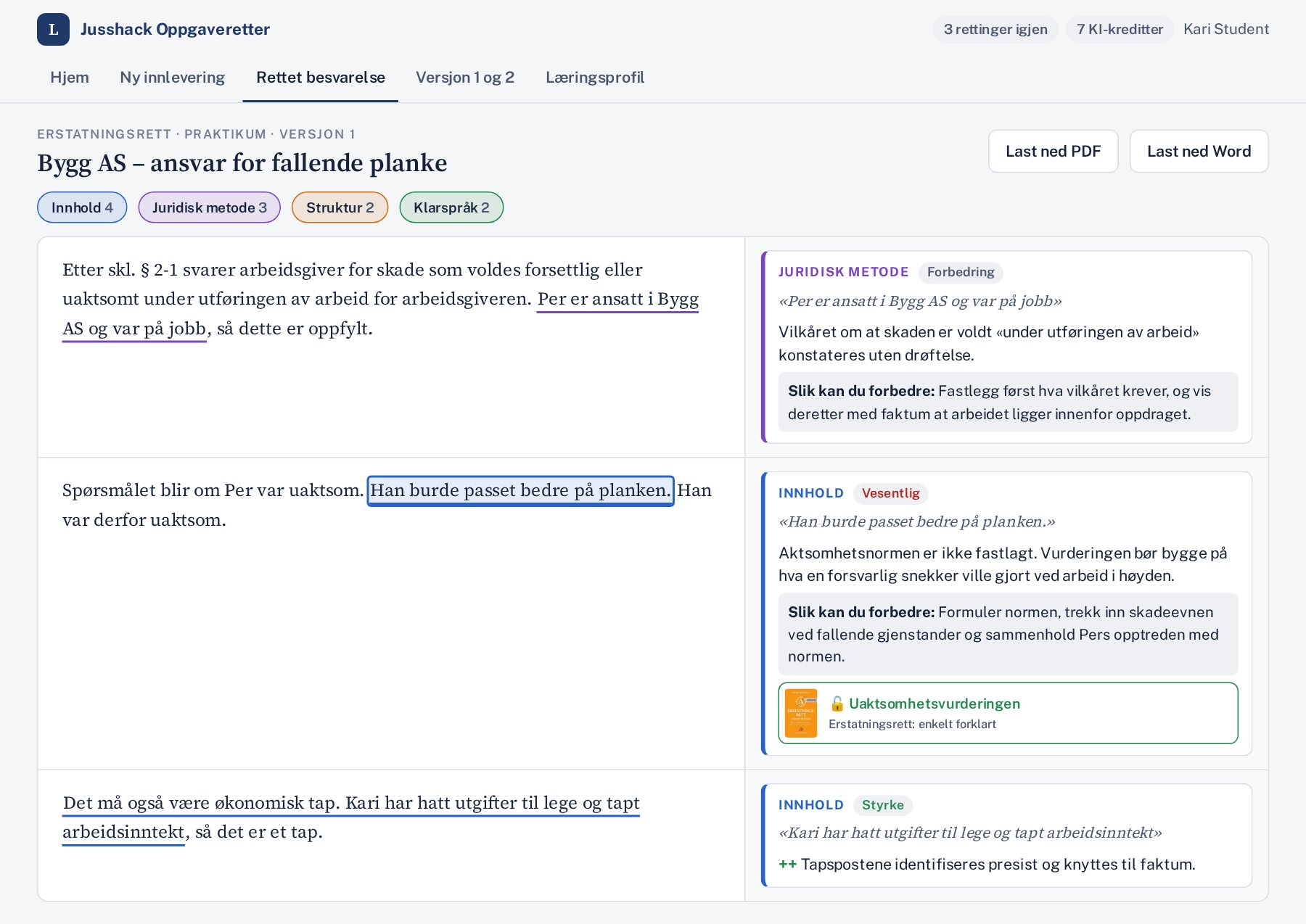This screenshot has height=924, width=1306.
Task: Select highlighted sentence 'Han burde passet bedre på planken.'
Action: 520,490
